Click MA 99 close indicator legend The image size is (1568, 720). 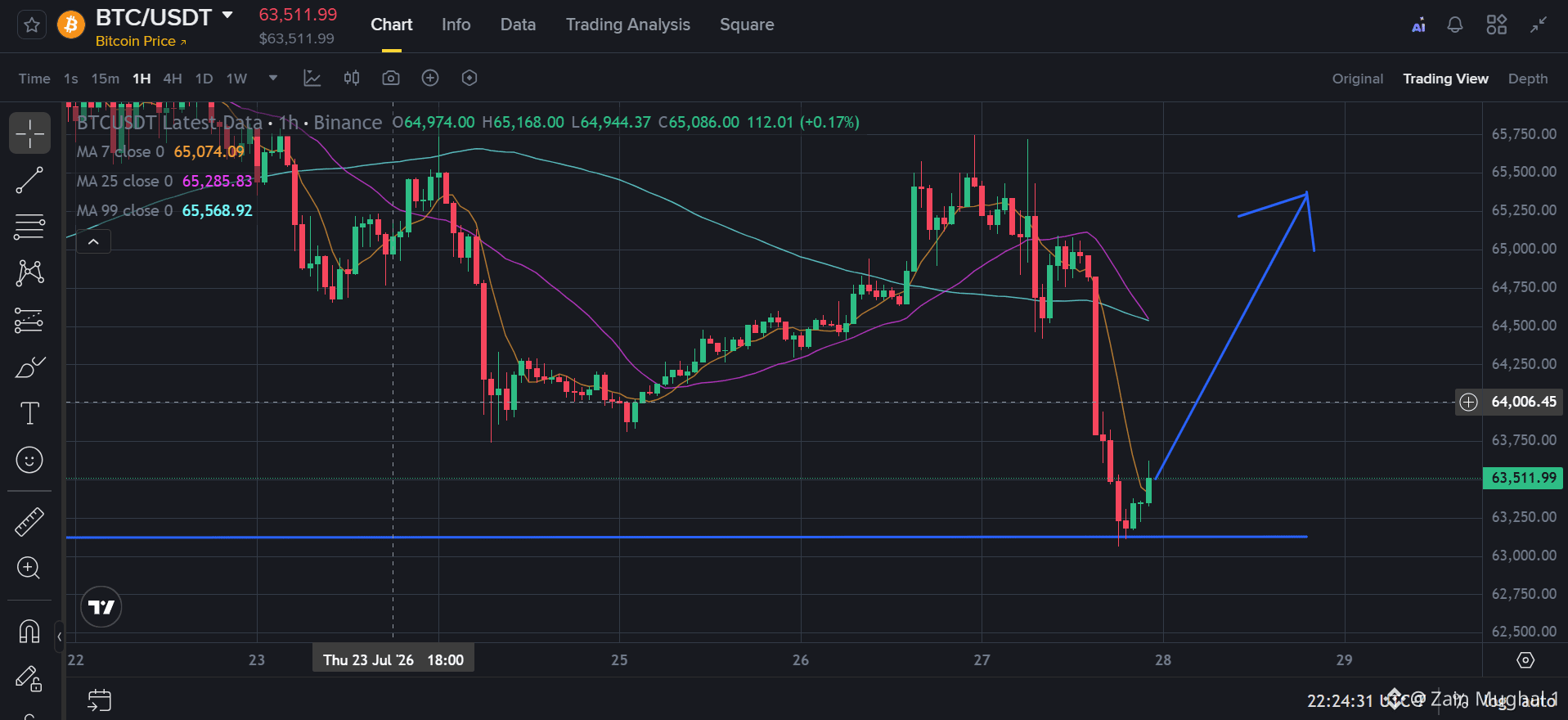[164, 210]
